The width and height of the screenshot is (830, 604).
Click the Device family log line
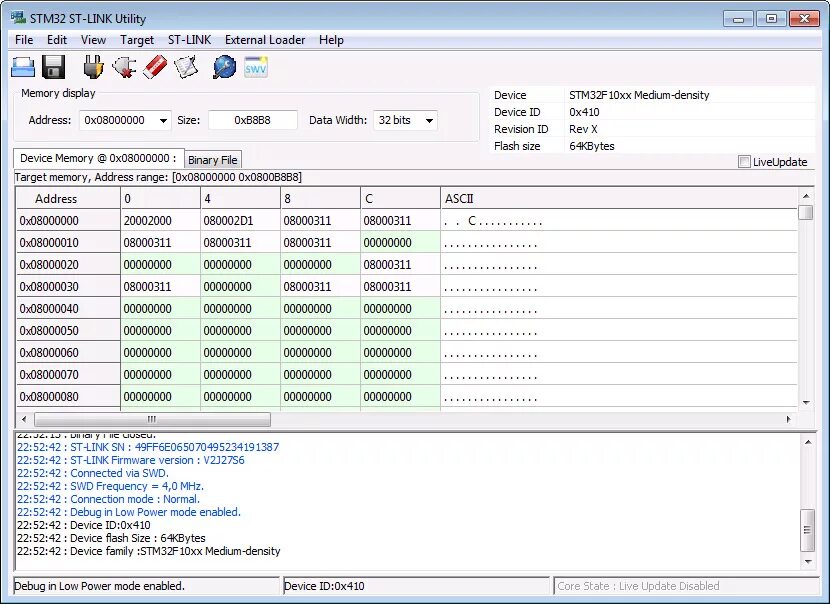pyautogui.click(x=148, y=551)
